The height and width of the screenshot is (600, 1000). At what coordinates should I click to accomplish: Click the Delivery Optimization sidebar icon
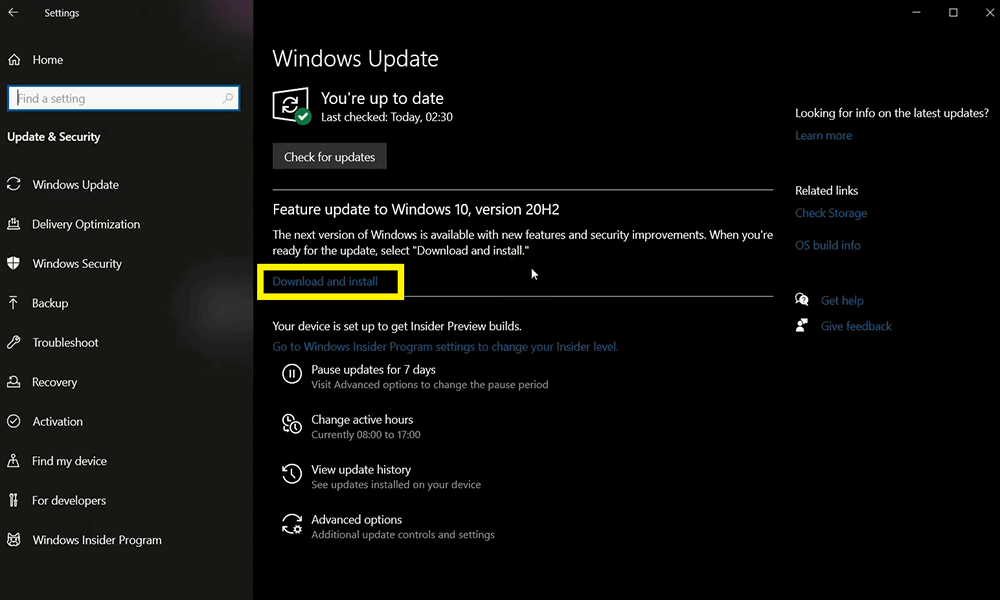click(13, 224)
